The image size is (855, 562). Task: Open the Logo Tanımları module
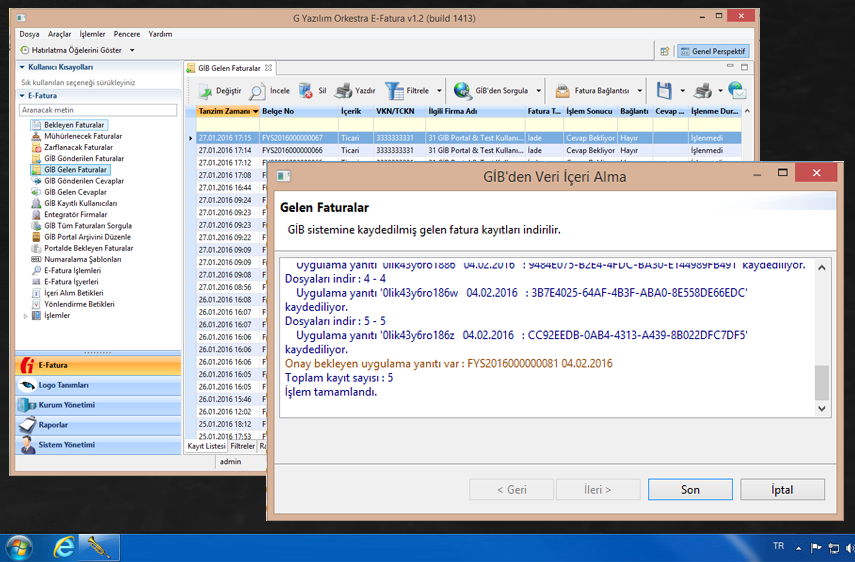(98, 385)
